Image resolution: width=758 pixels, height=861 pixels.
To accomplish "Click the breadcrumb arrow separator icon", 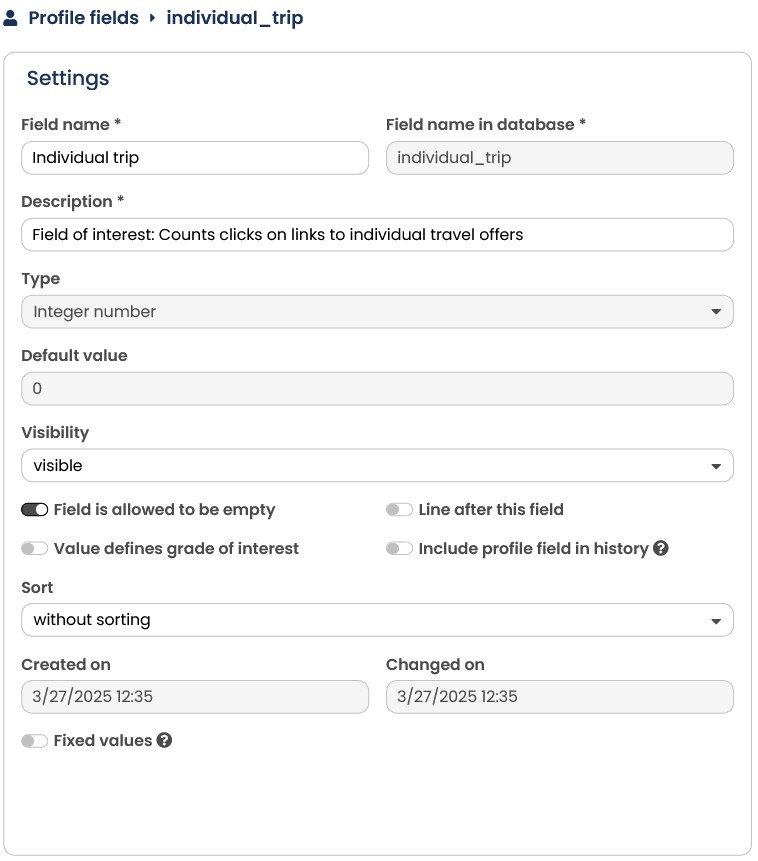I will tap(153, 18).
